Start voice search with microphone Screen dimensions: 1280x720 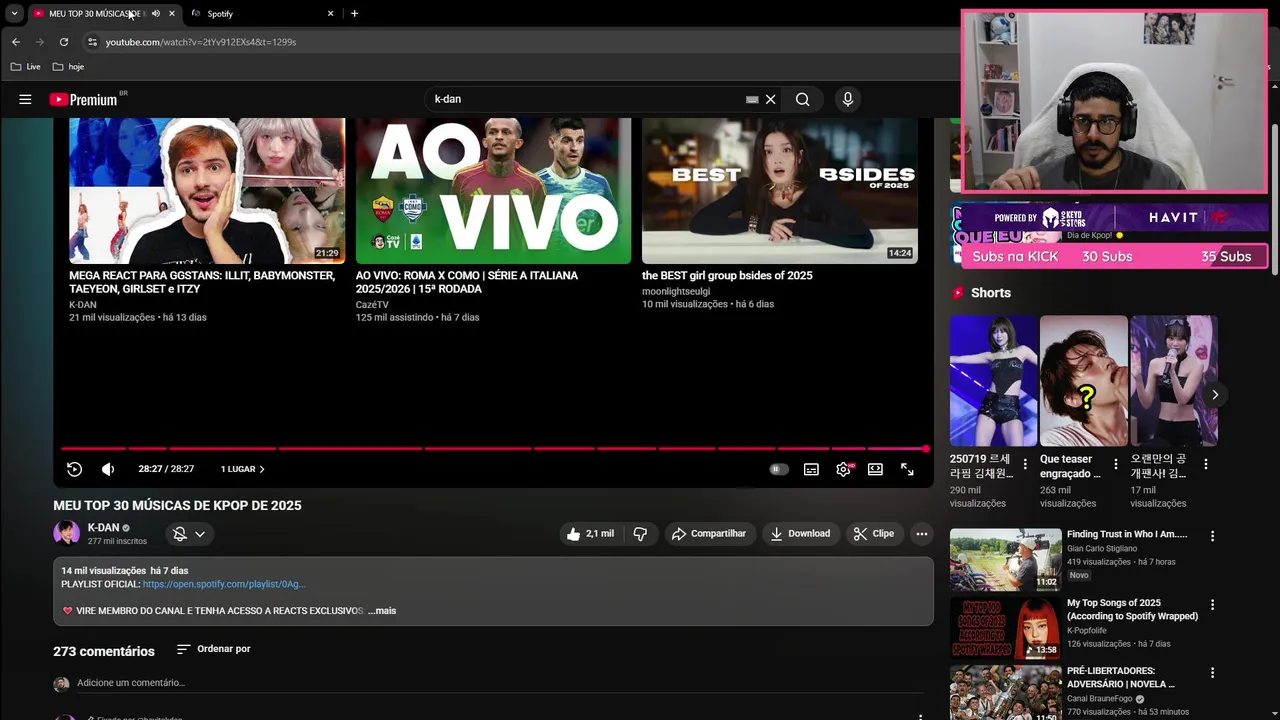click(x=848, y=99)
